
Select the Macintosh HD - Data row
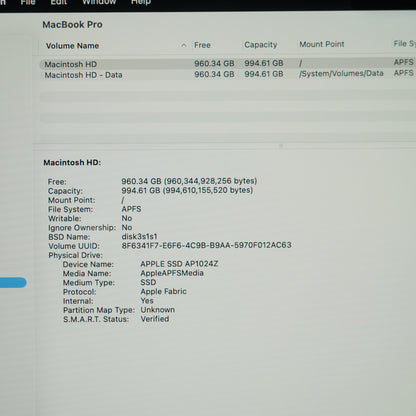pyautogui.click(x=228, y=74)
